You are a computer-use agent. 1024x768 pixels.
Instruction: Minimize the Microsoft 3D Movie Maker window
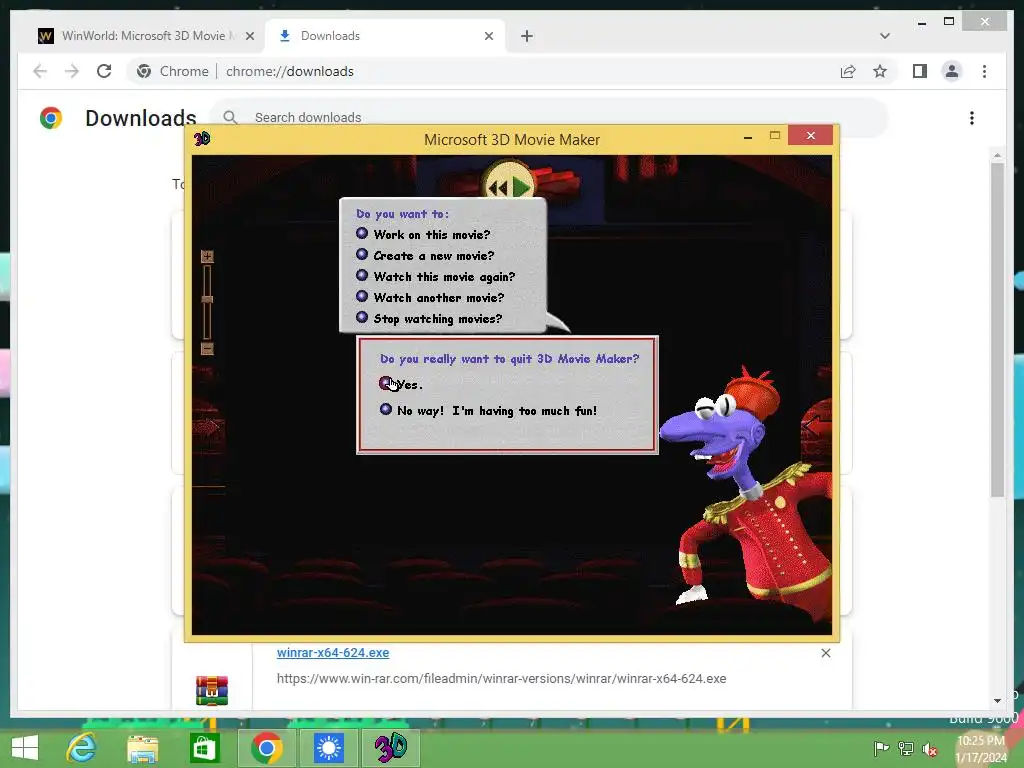748,136
